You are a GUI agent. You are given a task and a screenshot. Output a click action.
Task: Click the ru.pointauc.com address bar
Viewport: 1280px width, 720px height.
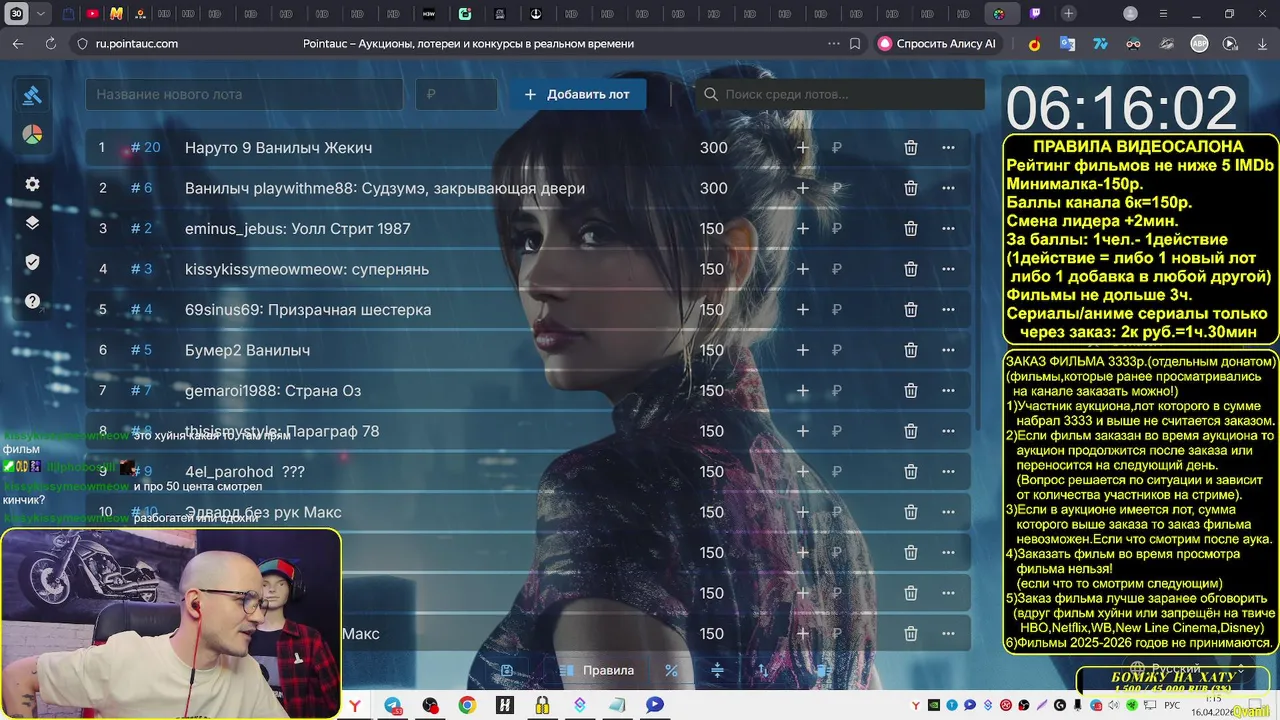tap(137, 44)
